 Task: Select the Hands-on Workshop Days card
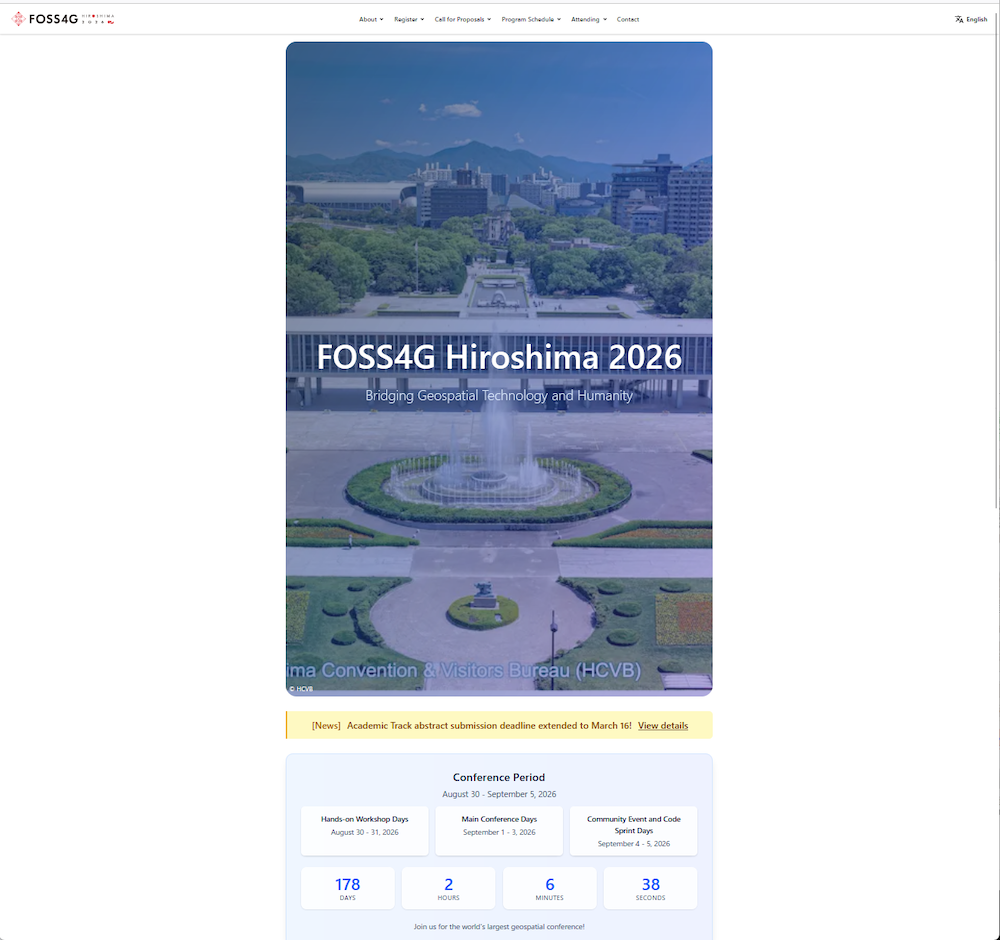point(364,830)
